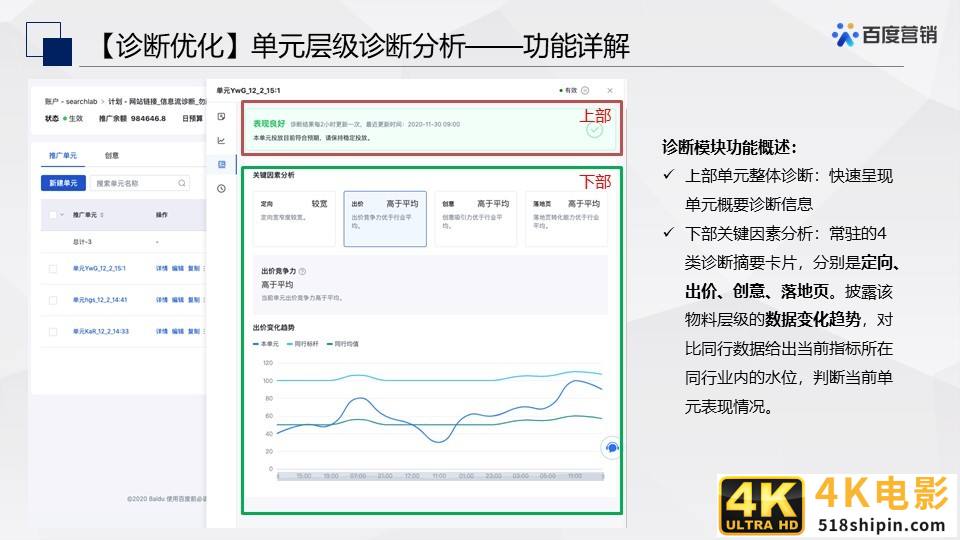Click the right handle of chart range slider
Screen dimensions: 960x540
point(603,476)
